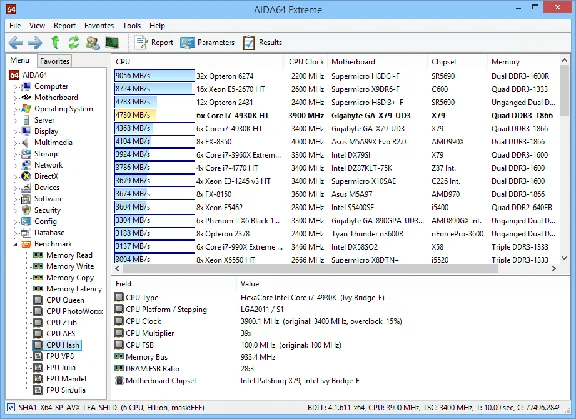Open the CPU PhotoWorxx benchmark
The image size is (576, 419).
pyautogui.click(x=68, y=311)
